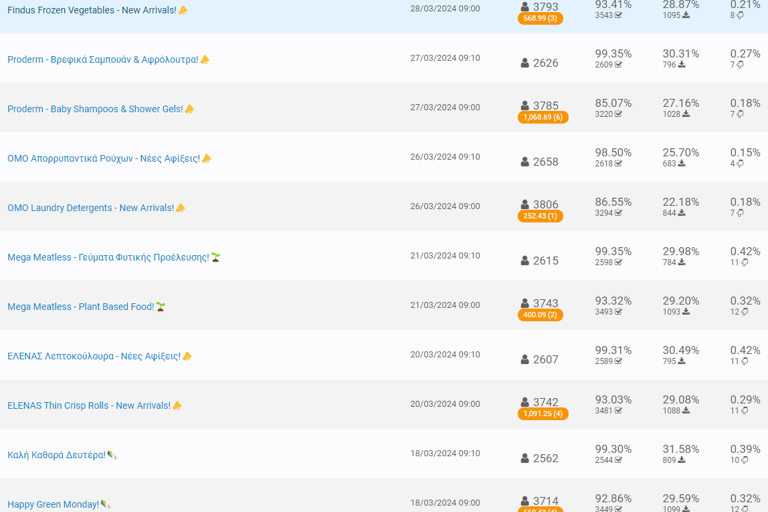Image resolution: width=768 pixels, height=512 pixels.
Task: Click the person icon next to 3785
Action: [x=525, y=105]
